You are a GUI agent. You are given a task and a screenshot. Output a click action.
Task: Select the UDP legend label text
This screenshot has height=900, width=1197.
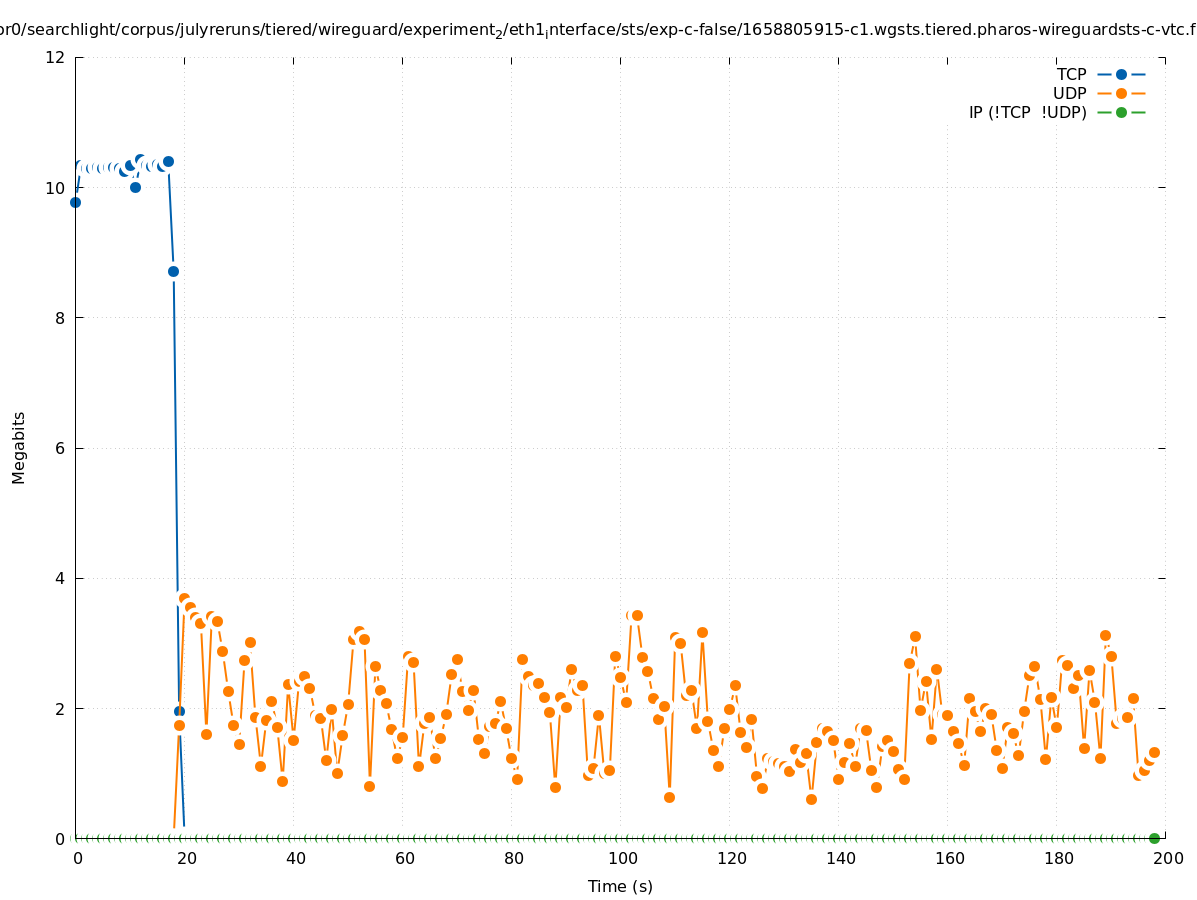click(1069, 93)
